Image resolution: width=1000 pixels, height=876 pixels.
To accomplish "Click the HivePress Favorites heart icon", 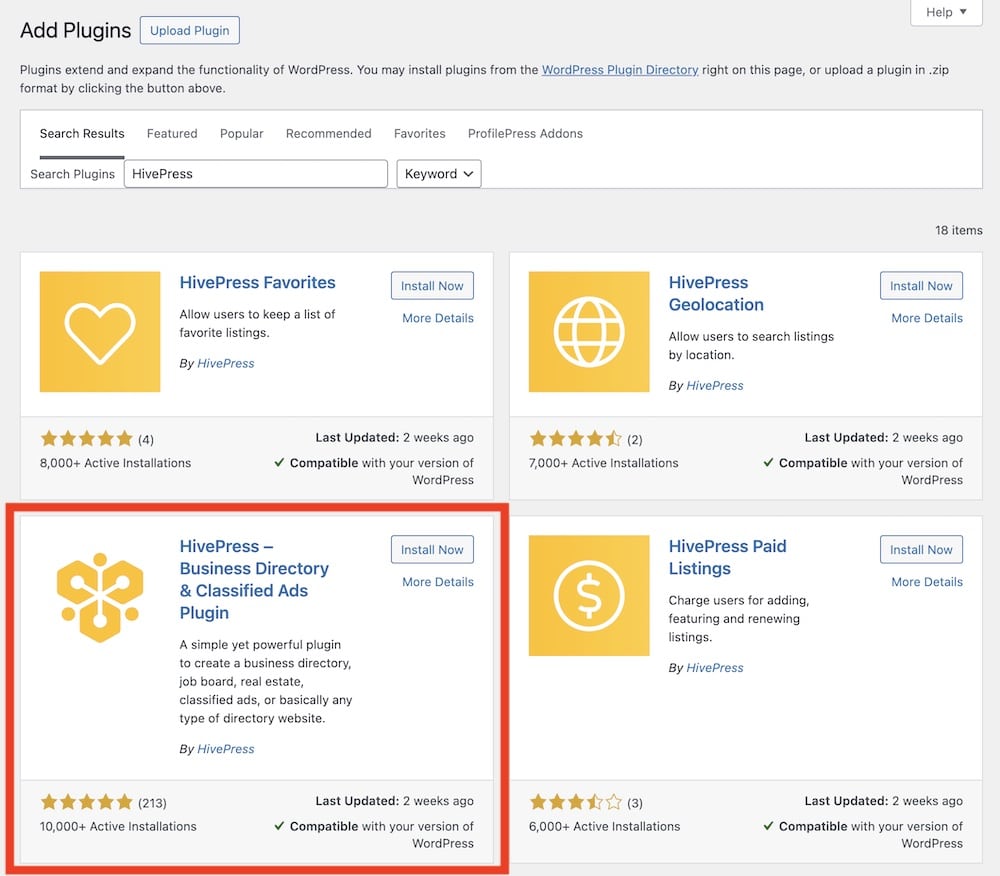I will click(x=99, y=332).
